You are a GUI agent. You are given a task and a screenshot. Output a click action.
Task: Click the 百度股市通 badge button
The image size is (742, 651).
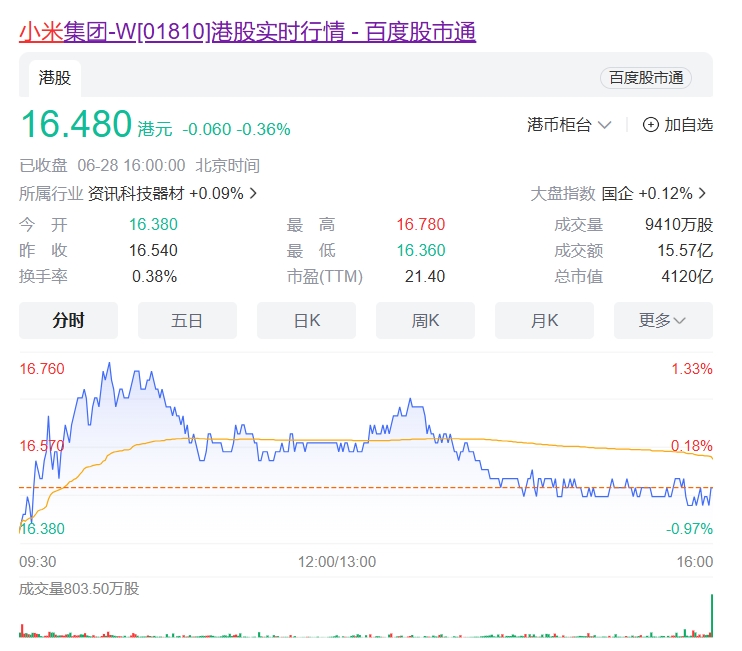(x=645, y=78)
